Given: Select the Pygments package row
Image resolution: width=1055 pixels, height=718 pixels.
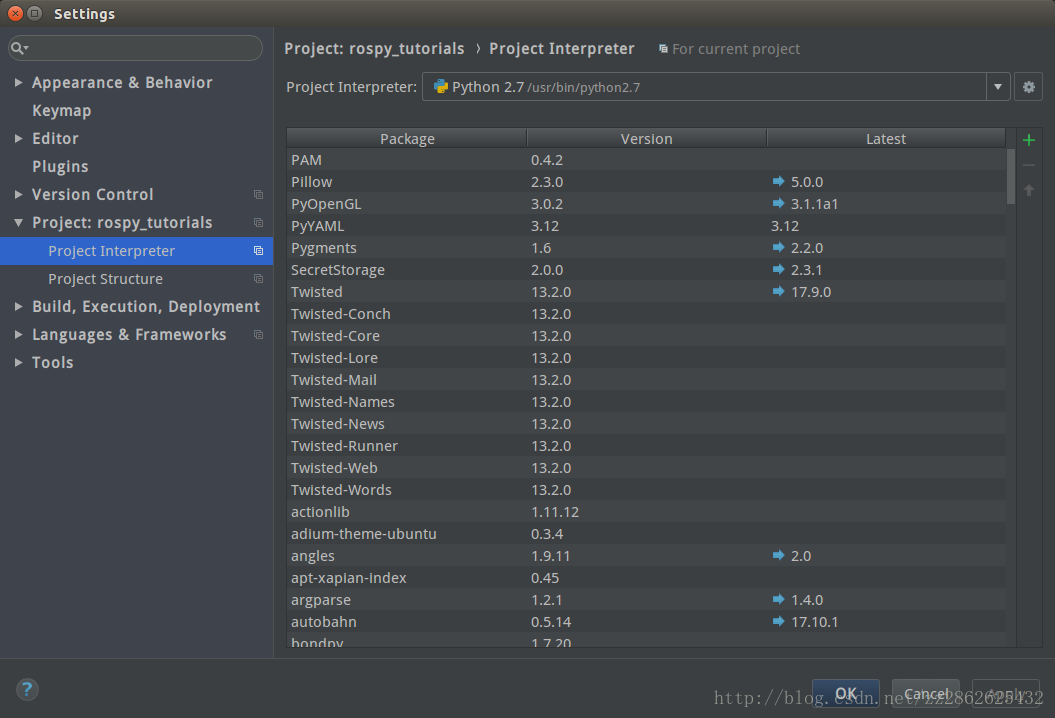Looking at the screenshot, I should coord(647,248).
